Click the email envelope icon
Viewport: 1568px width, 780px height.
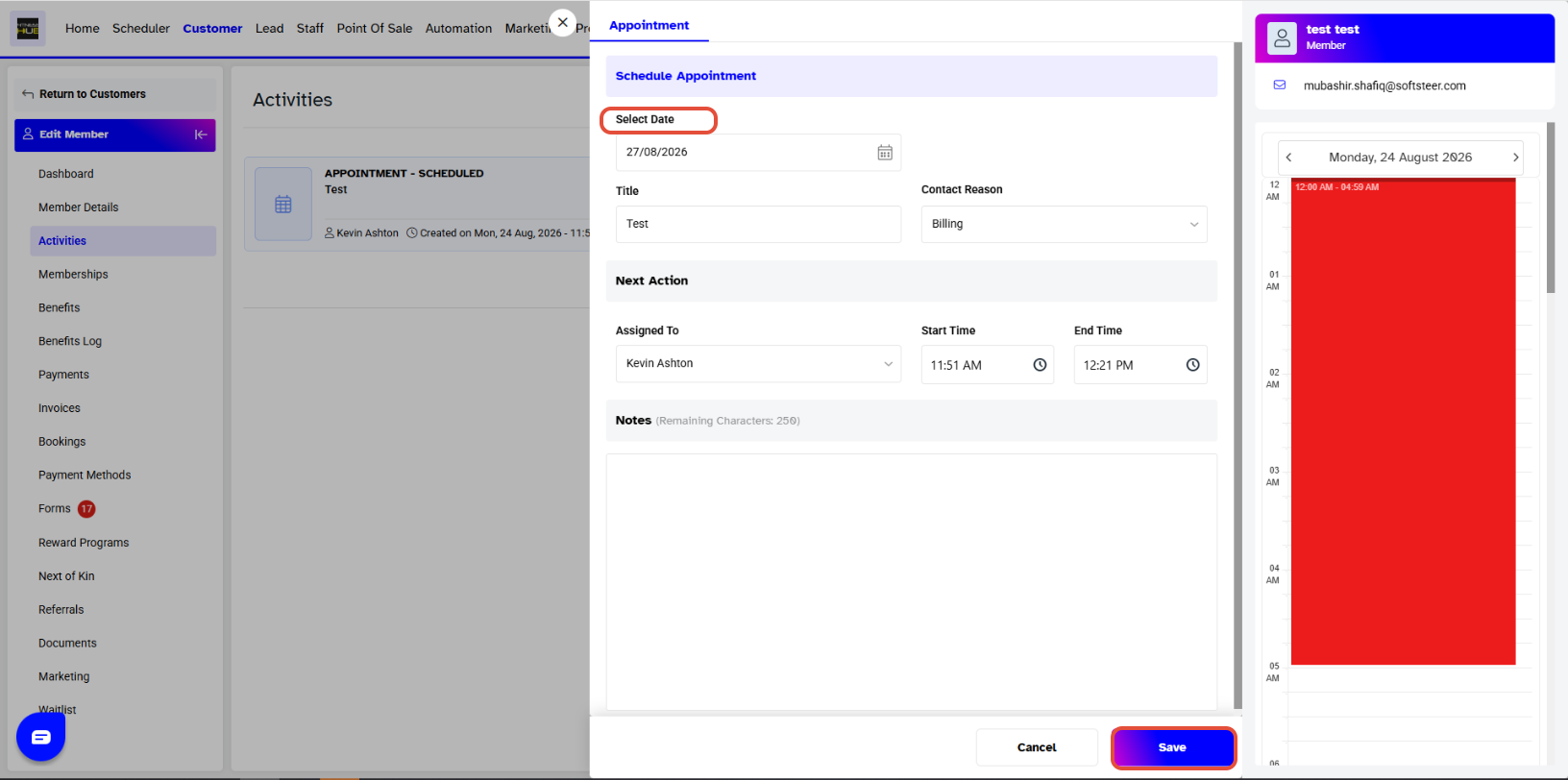[1280, 85]
